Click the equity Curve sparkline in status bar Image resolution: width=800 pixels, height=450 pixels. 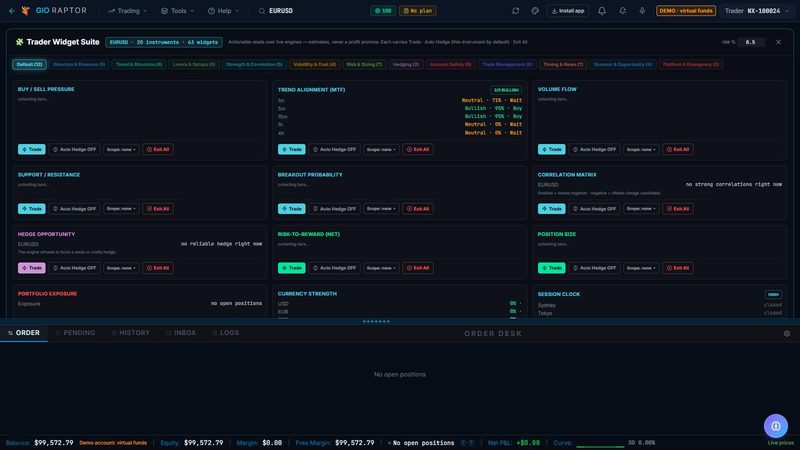click(x=600, y=443)
